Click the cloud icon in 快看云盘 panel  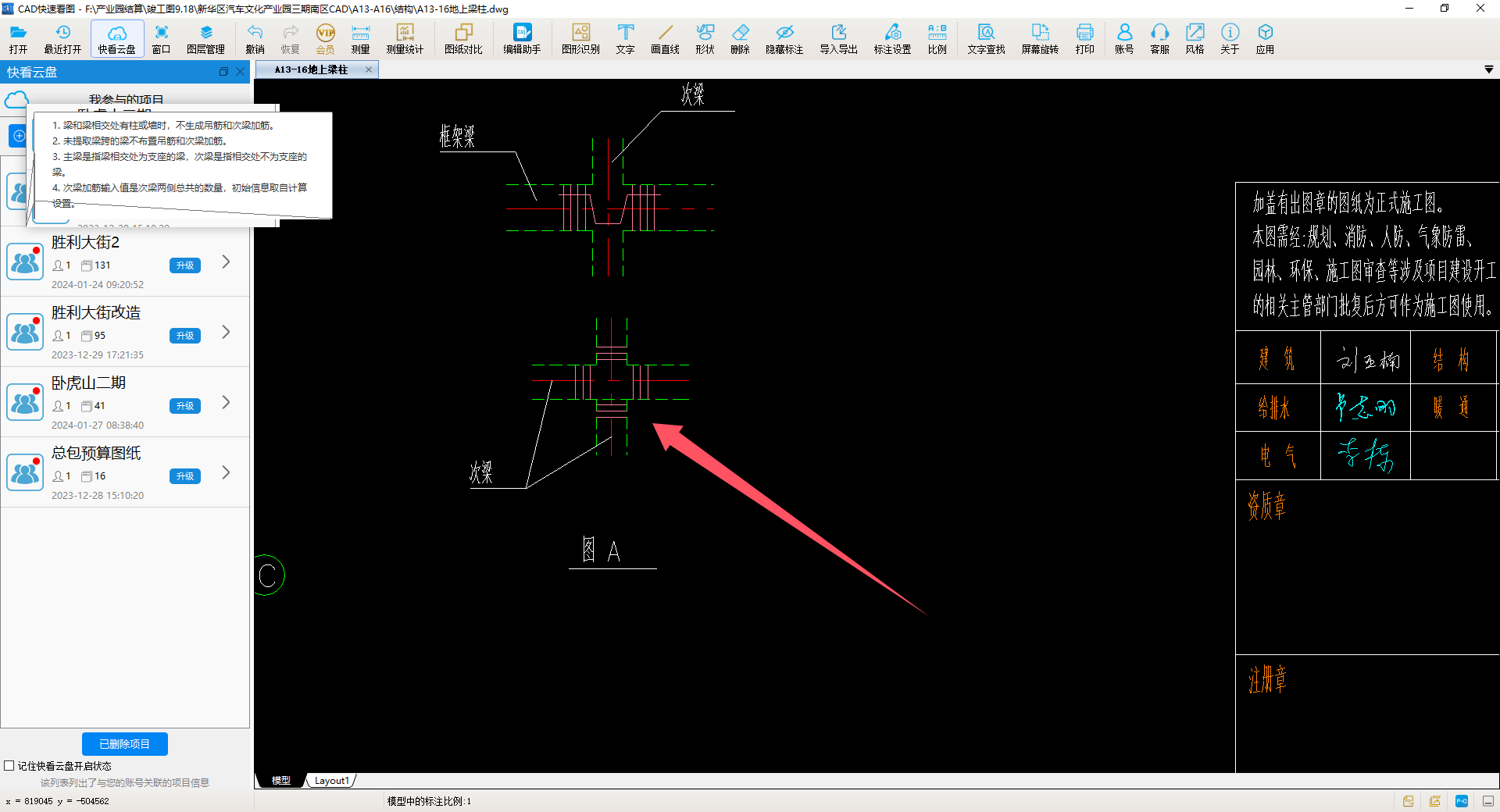coord(16,100)
